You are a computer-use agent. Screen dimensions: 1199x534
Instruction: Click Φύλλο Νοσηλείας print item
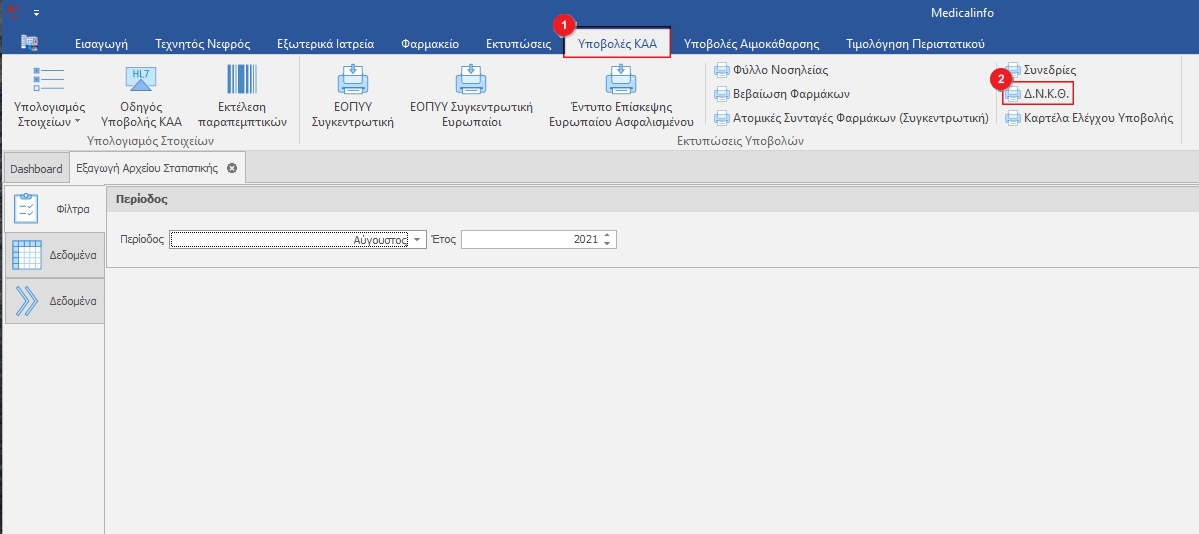point(770,70)
